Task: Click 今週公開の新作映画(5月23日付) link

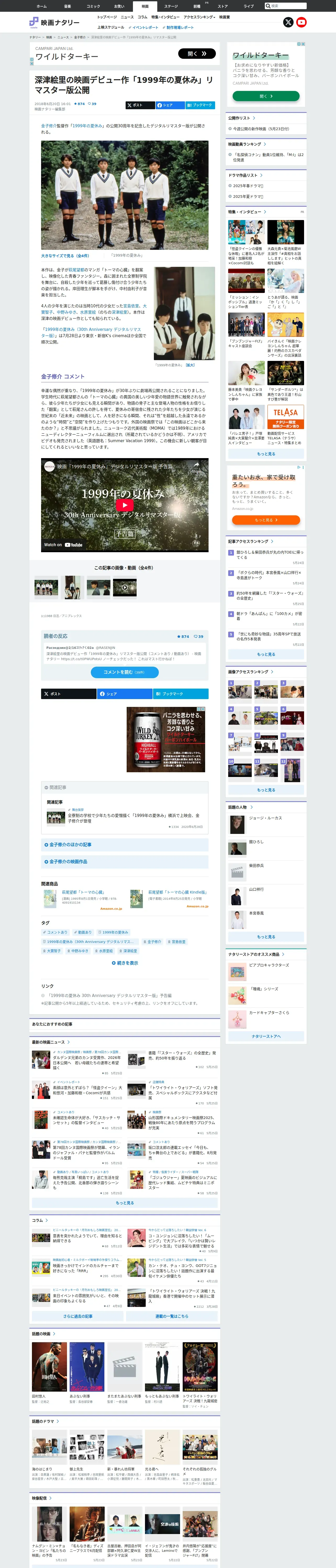Action: (x=261, y=129)
